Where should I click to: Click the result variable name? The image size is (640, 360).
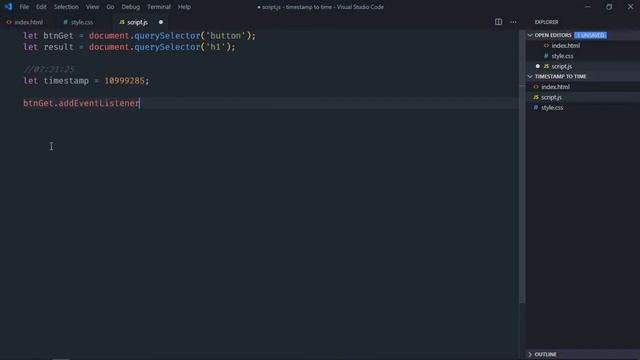pyautogui.click(x=58, y=47)
